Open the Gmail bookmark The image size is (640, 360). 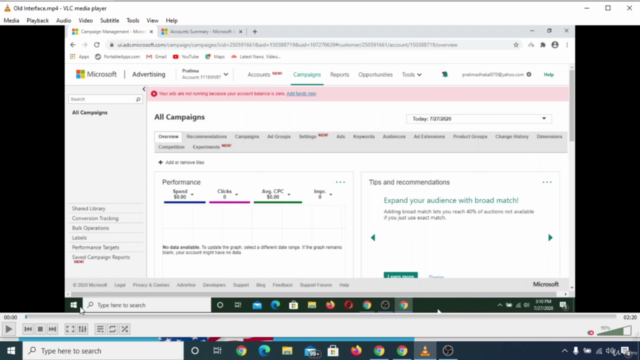tap(156, 57)
